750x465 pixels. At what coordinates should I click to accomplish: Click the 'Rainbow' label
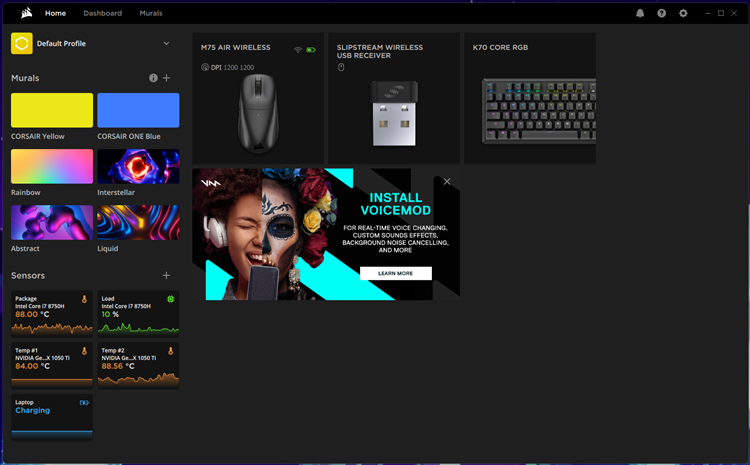coord(26,192)
